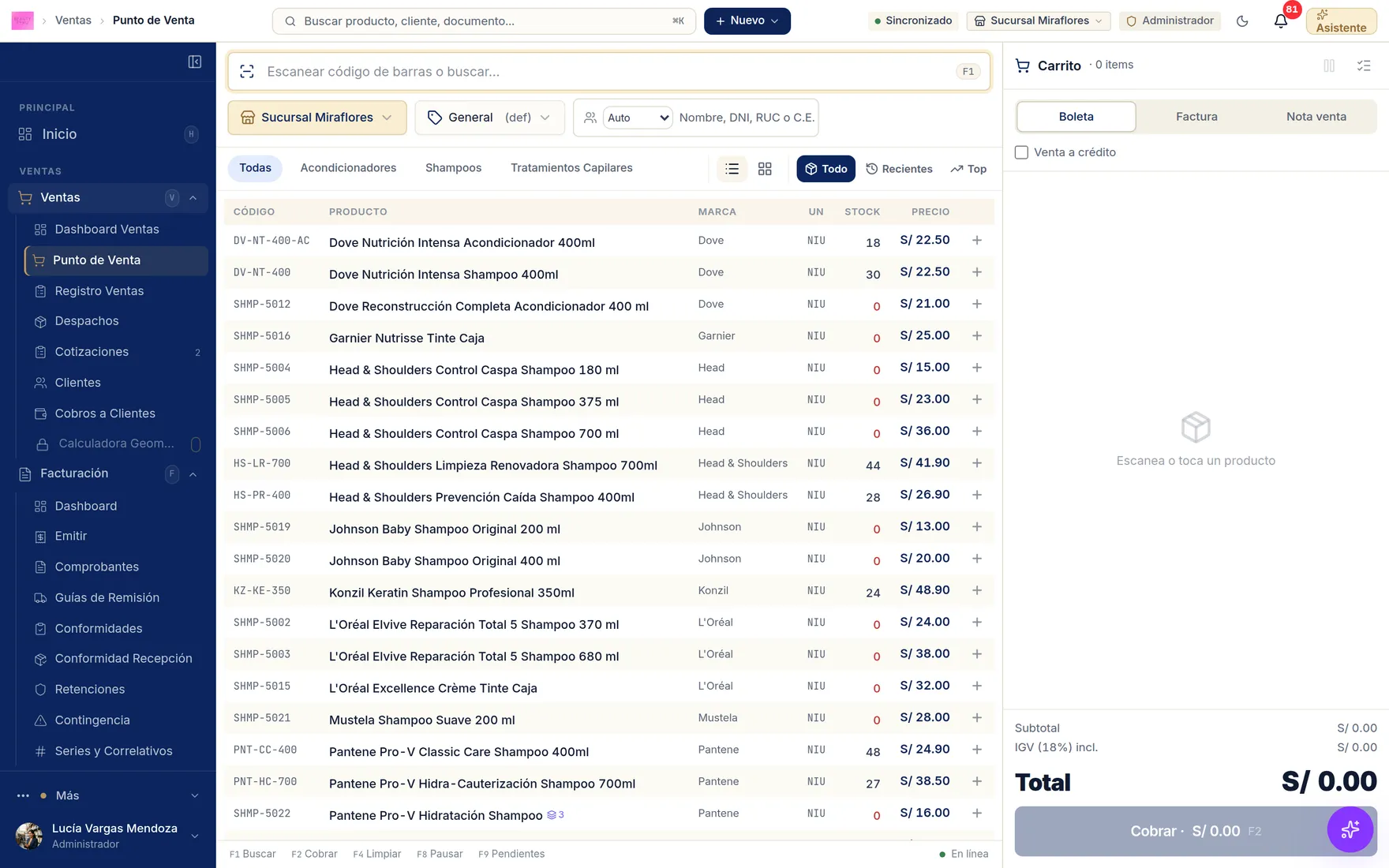Expand the Más sidebar section

(108, 795)
